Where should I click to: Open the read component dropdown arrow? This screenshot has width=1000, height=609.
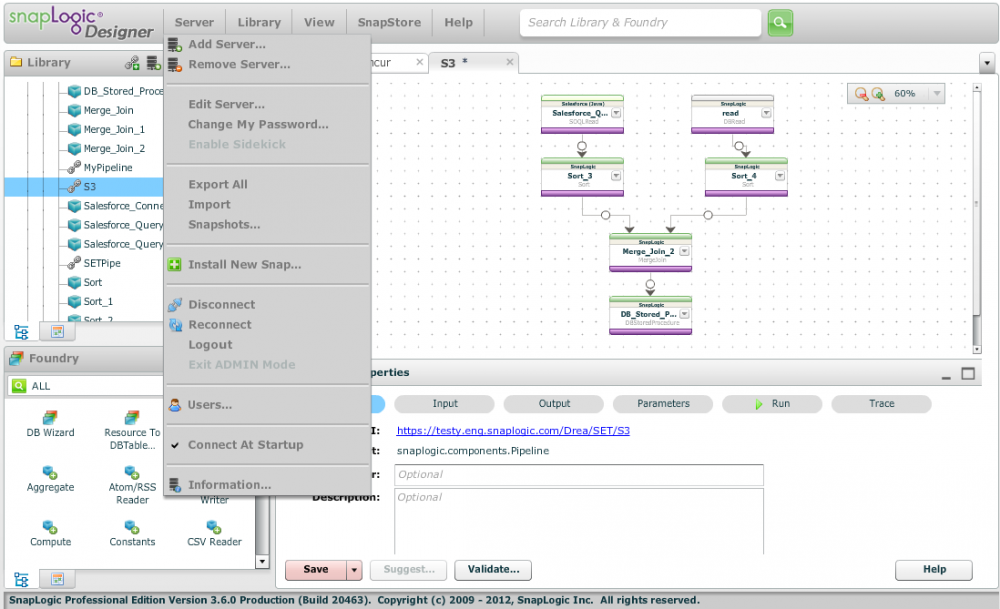[767, 113]
